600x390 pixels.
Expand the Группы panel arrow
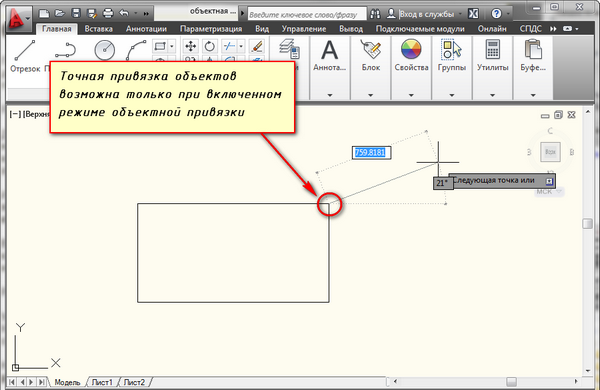452,95
